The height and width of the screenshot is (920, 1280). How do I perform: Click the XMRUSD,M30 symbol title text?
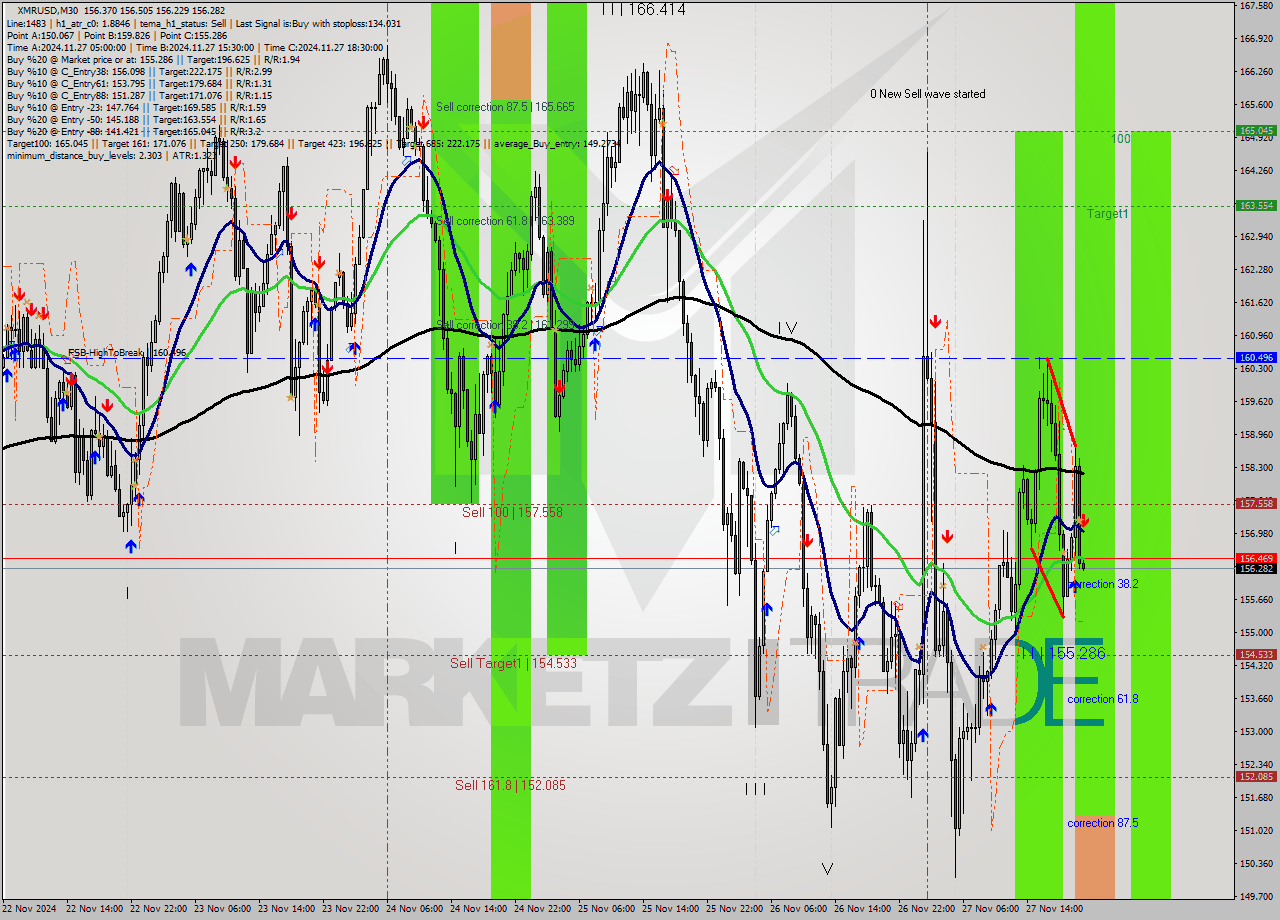click(x=48, y=10)
